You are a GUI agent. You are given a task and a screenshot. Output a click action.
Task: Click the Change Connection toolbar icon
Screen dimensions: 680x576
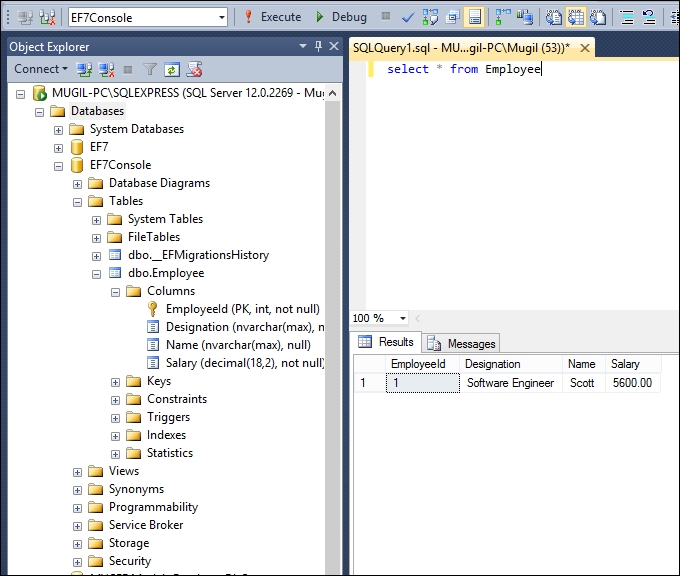point(47,17)
